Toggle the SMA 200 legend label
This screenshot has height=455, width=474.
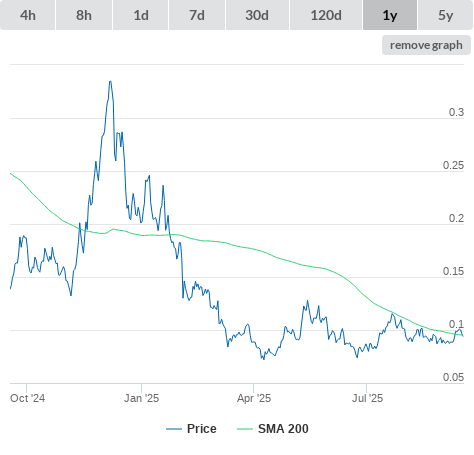click(x=283, y=429)
